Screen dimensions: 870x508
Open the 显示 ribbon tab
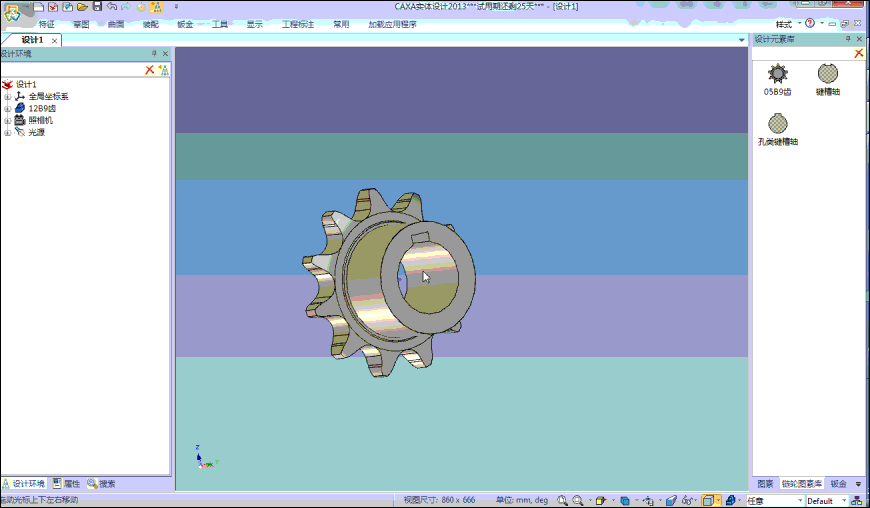(x=255, y=24)
